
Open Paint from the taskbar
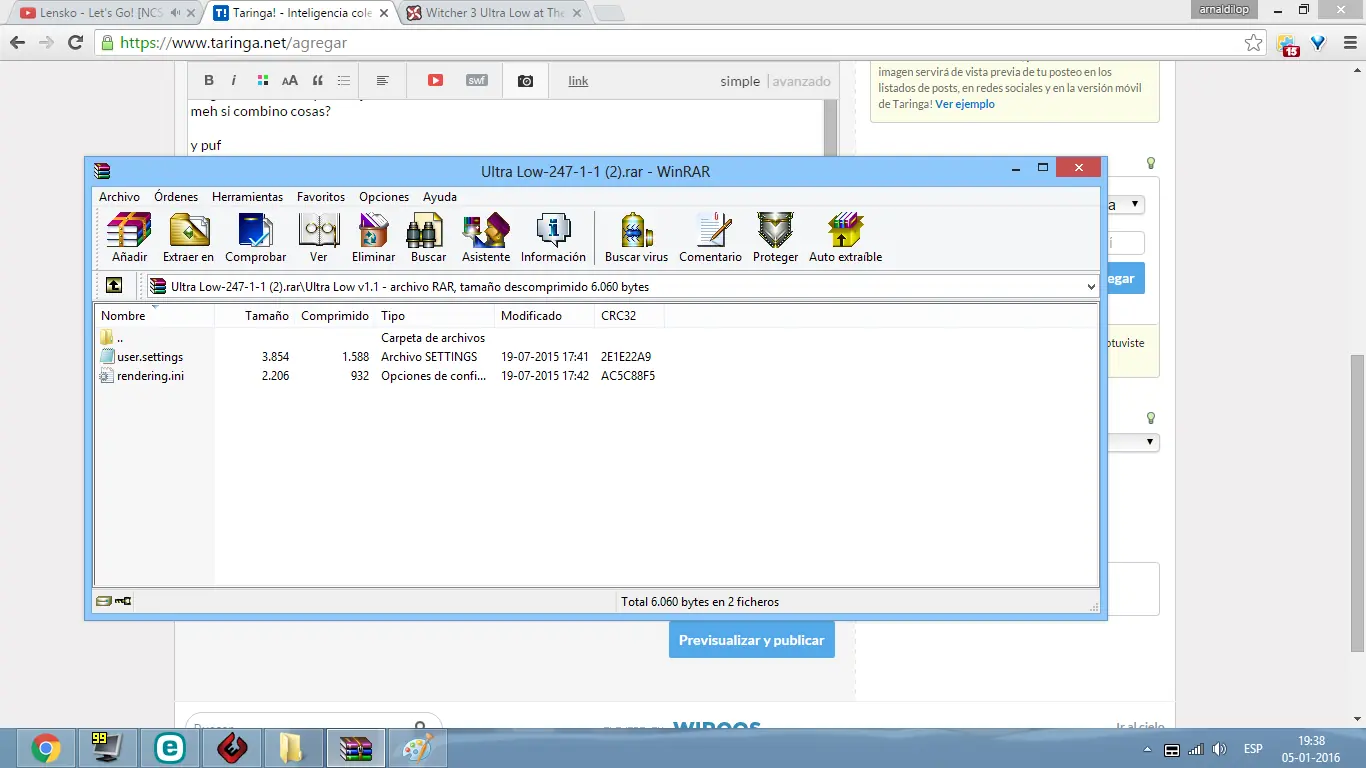(418, 748)
